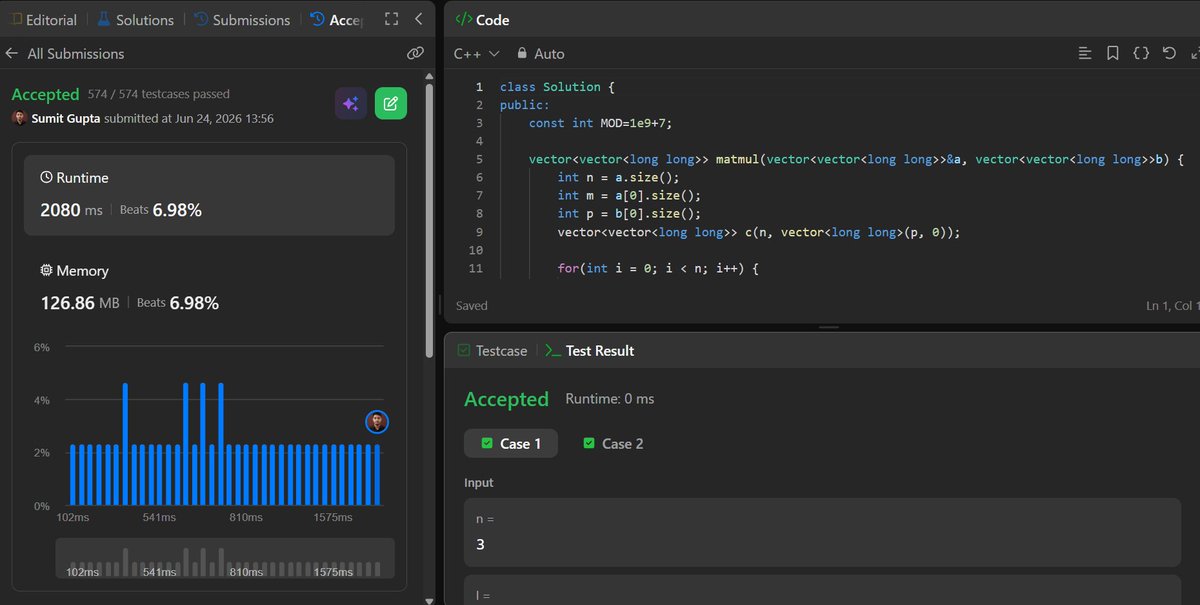Select the Accepted tab
The width and height of the screenshot is (1200, 605).
pos(336,19)
